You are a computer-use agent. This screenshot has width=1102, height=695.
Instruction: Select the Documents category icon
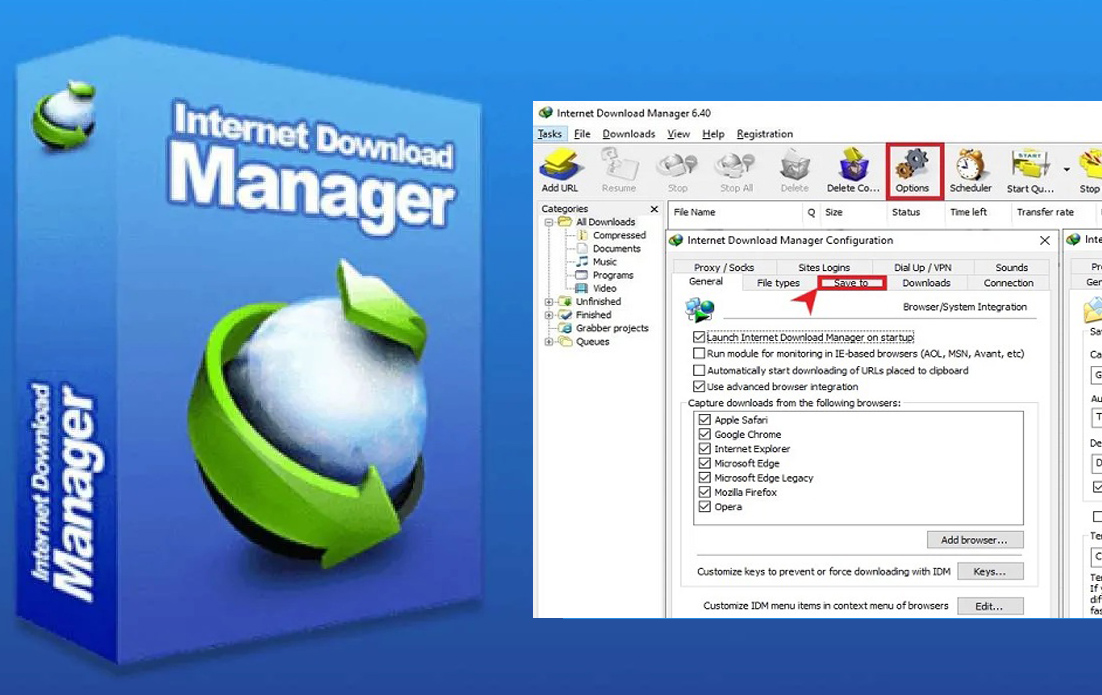click(x=582, y=249)
